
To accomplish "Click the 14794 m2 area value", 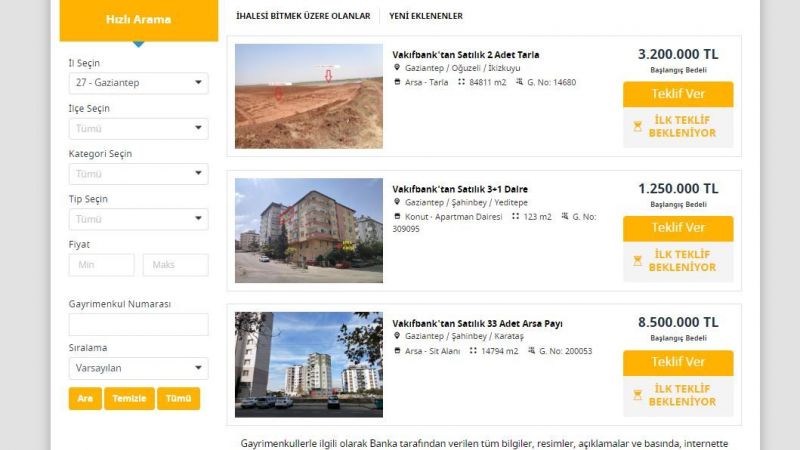I will pyautogui.click(x=499, y=351).
